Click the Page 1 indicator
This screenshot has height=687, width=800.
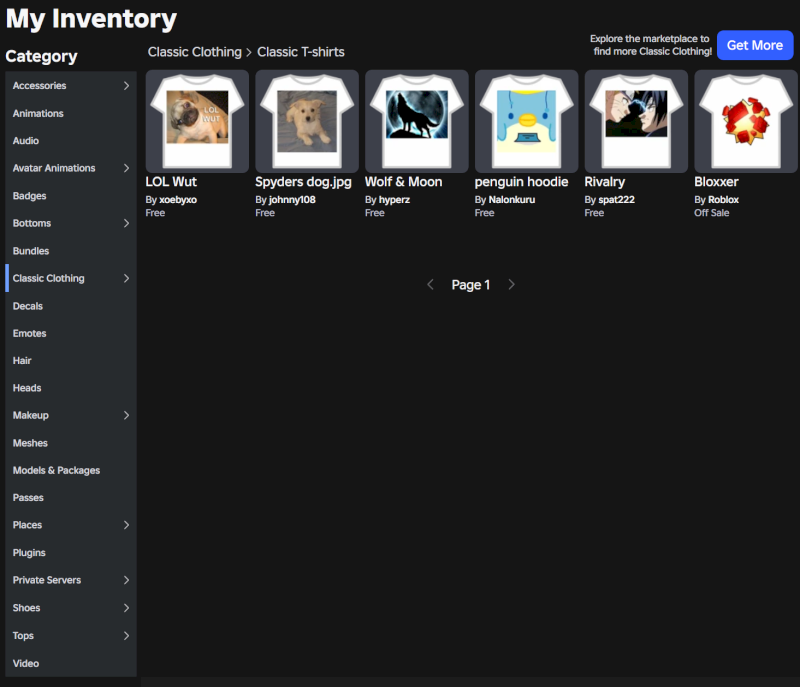(x=470, y=285)
